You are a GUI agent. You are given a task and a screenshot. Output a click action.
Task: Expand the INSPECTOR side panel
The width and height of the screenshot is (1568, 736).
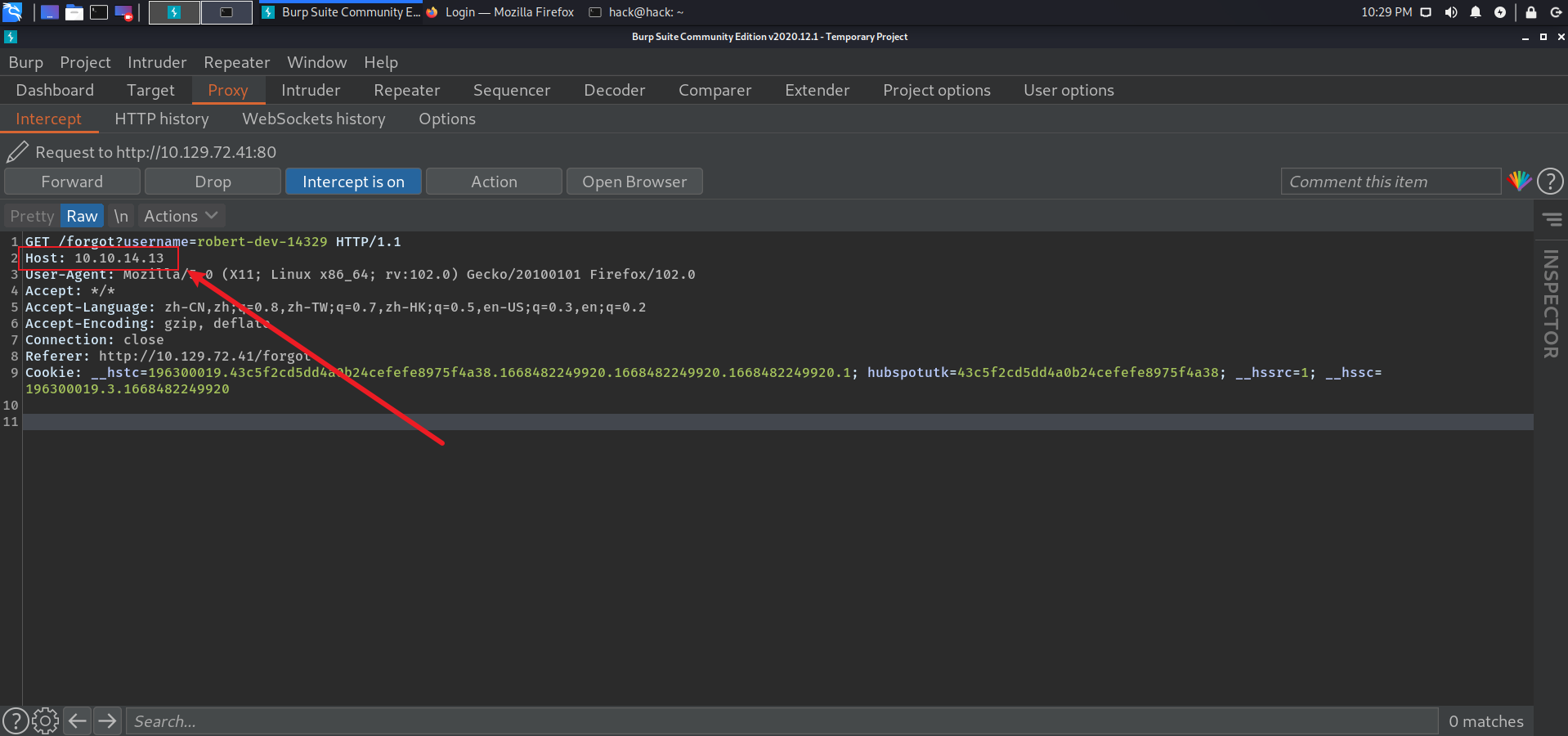(x=1551, y=304)
